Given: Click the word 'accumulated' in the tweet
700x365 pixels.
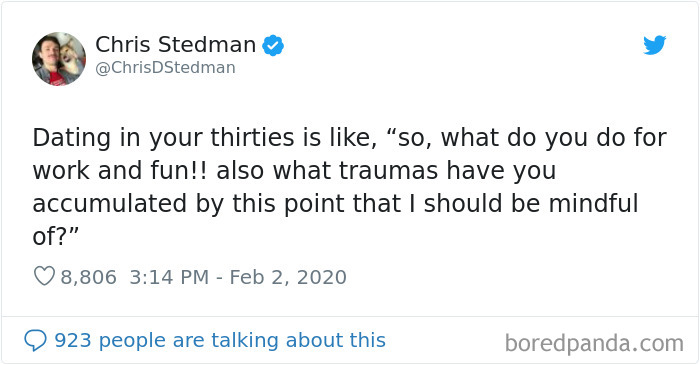Looking at the screenshot, I should click(109, 203).
